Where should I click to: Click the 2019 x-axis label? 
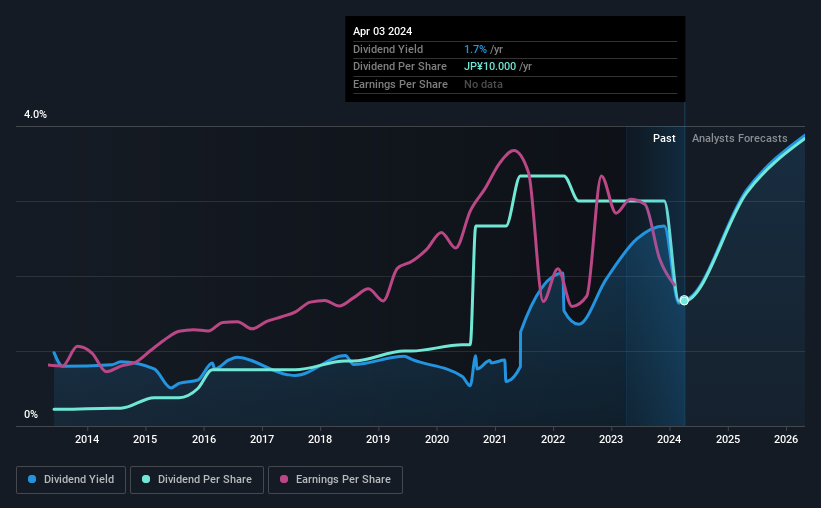[378, 439]
